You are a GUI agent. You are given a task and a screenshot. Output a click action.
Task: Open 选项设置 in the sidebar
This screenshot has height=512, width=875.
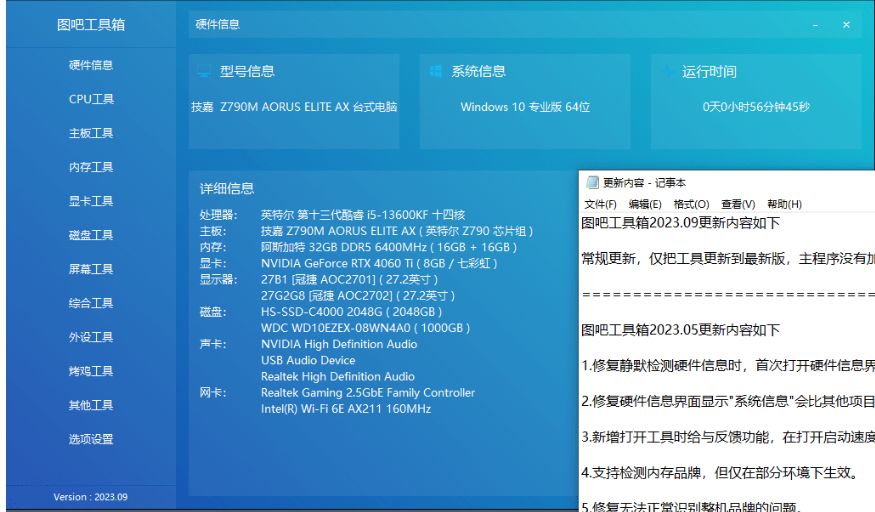point(91,439)
